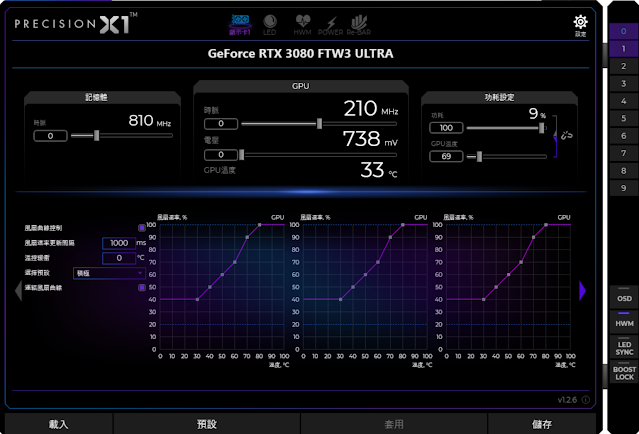Select profile slot 4
The height and width of the screenshot is (434, 639).
(x=624, y=101)
